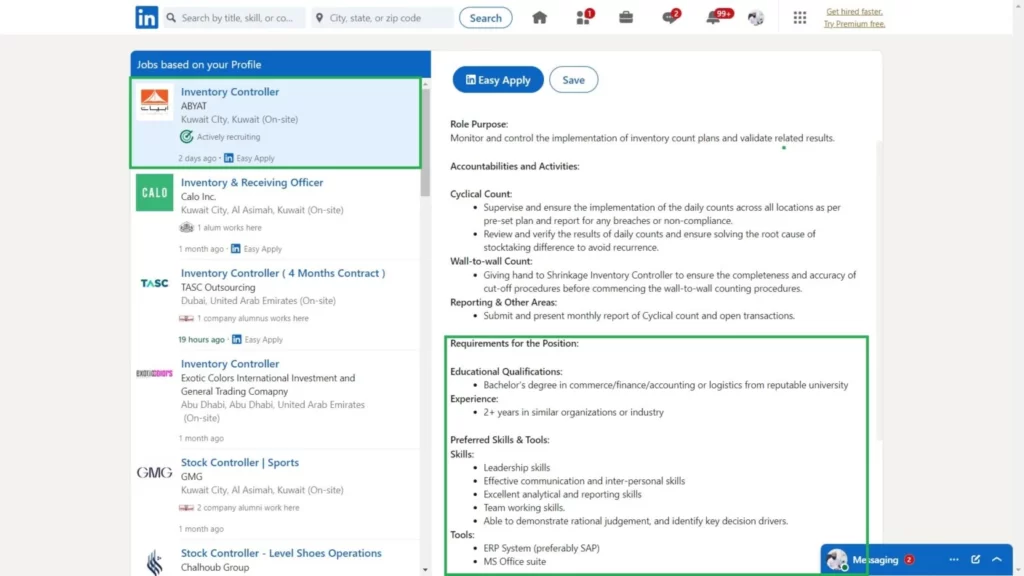This screenshot has width=1024, height=576.
Task: Expand the Messaging panel with the chevron
Action: click(997, 560)
